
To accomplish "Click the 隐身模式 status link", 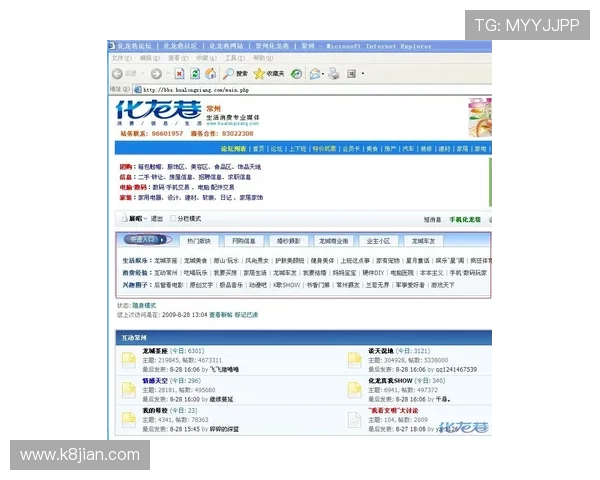I will click(x=144, y=305).
